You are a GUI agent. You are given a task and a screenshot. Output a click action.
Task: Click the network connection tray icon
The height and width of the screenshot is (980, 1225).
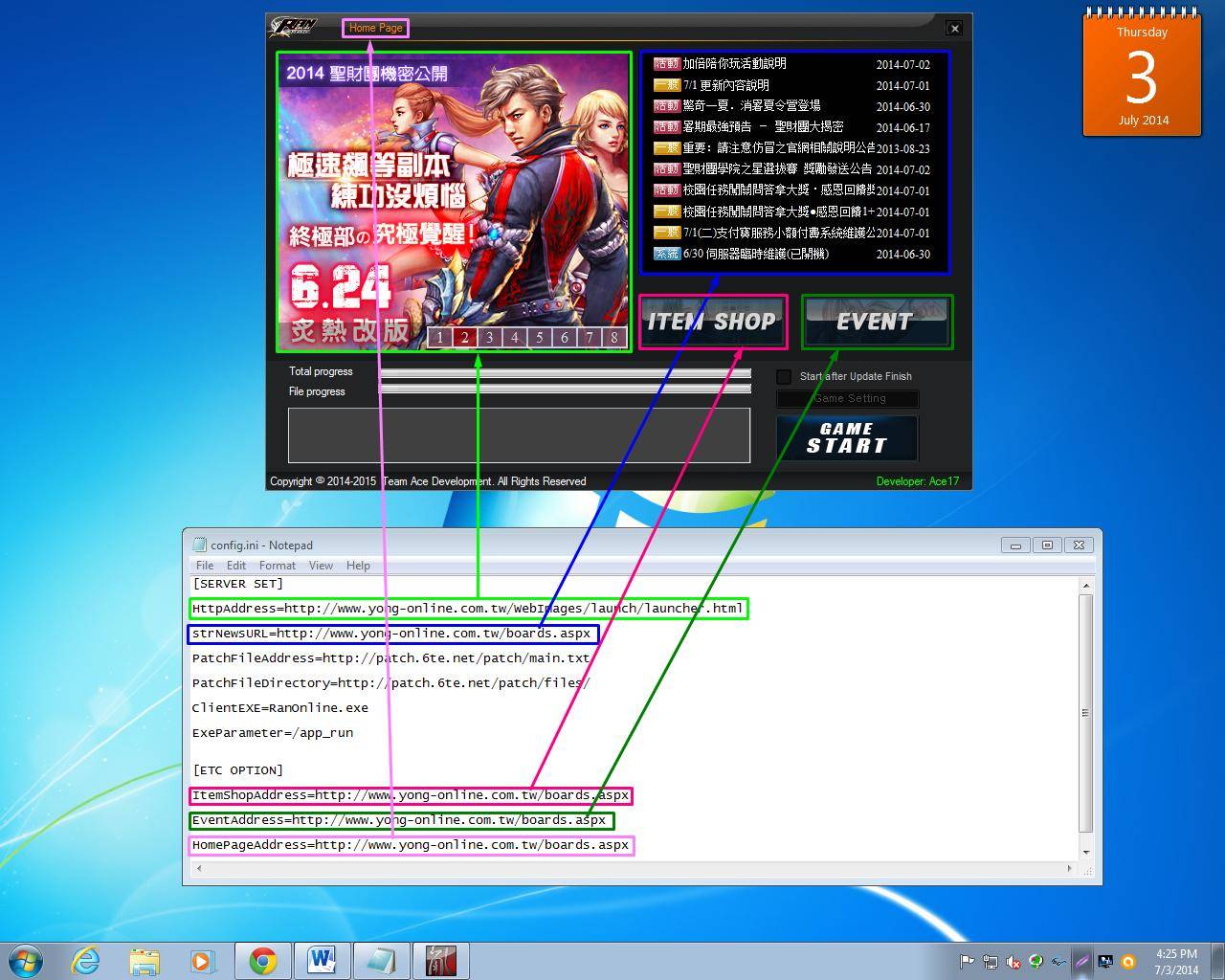tap(990, 962)
